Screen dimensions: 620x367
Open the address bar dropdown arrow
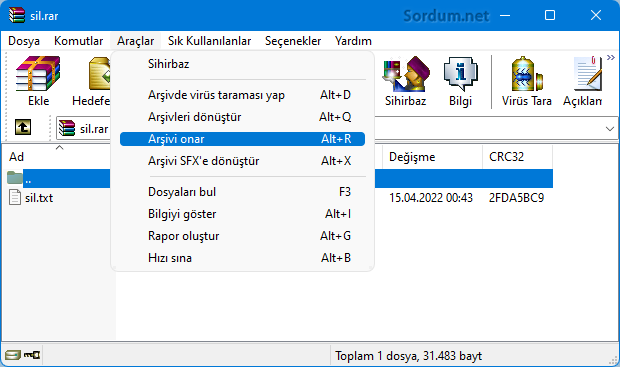pyautogui.click(x=610, y=129)
